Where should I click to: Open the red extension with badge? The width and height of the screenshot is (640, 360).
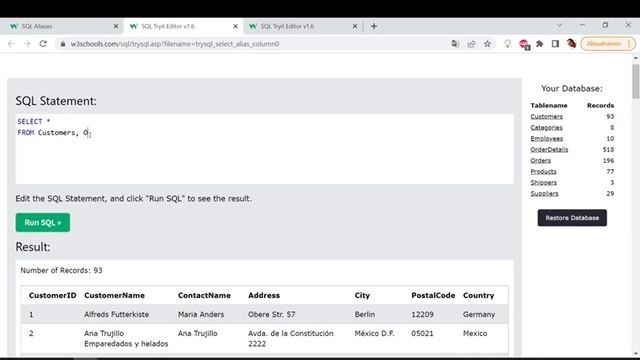(524, 44)
